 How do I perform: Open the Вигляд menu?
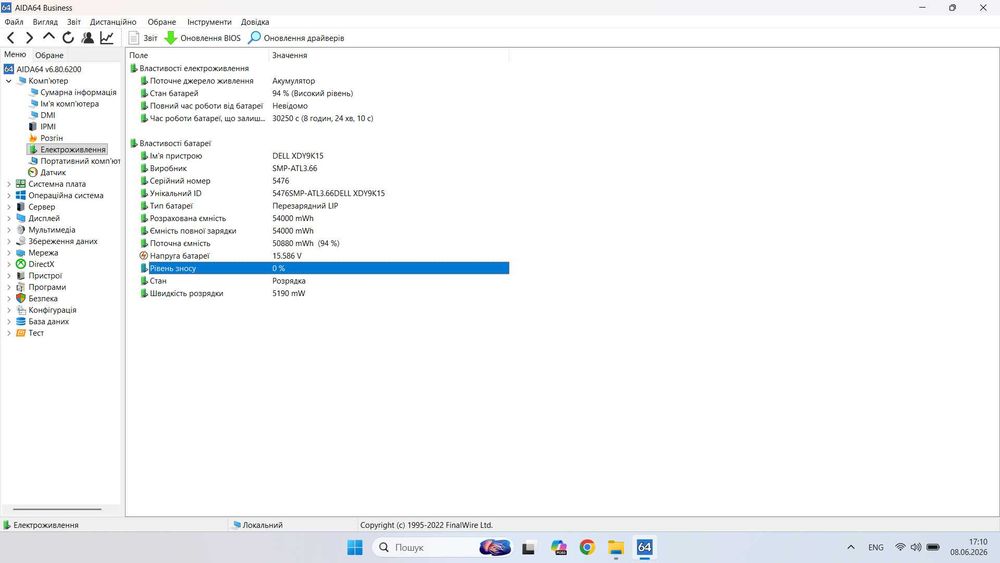(45, 22)
